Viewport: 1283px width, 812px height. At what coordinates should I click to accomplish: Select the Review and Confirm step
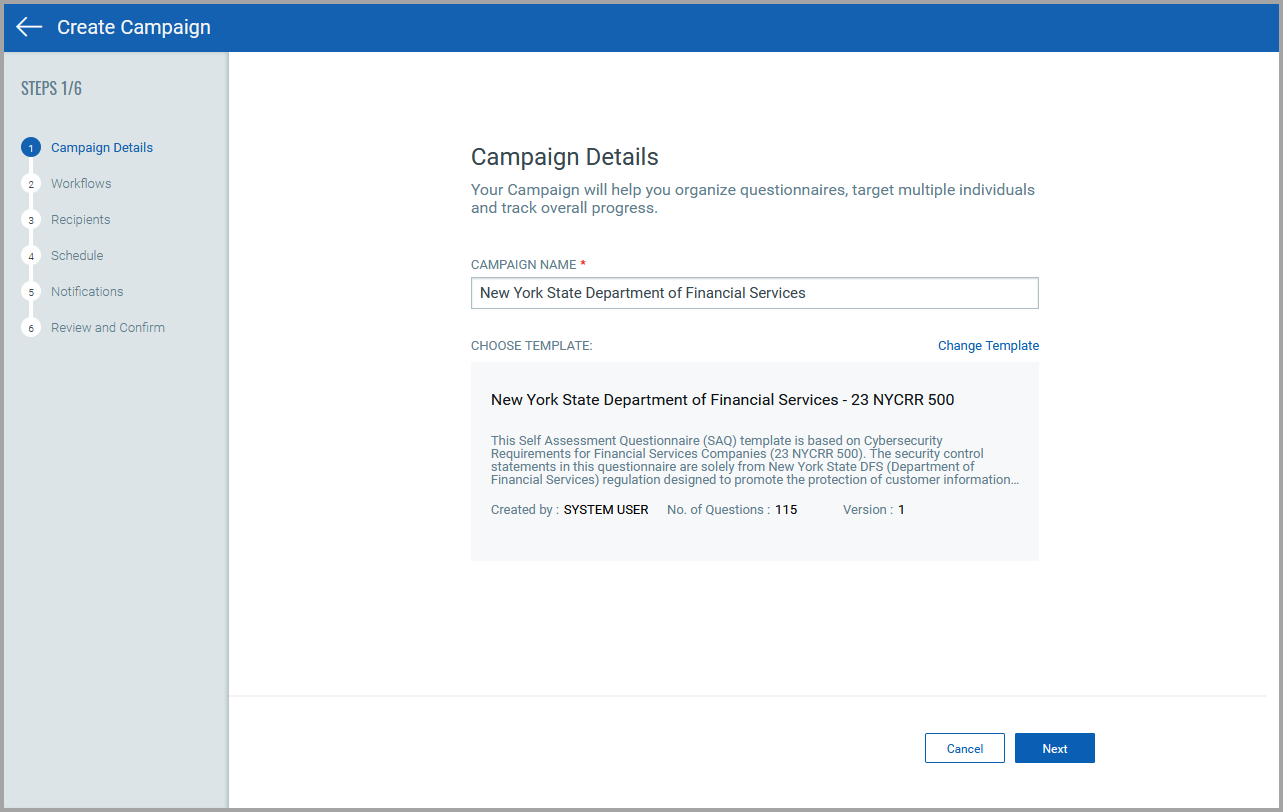pyautogui.click(x=107, y=327)
